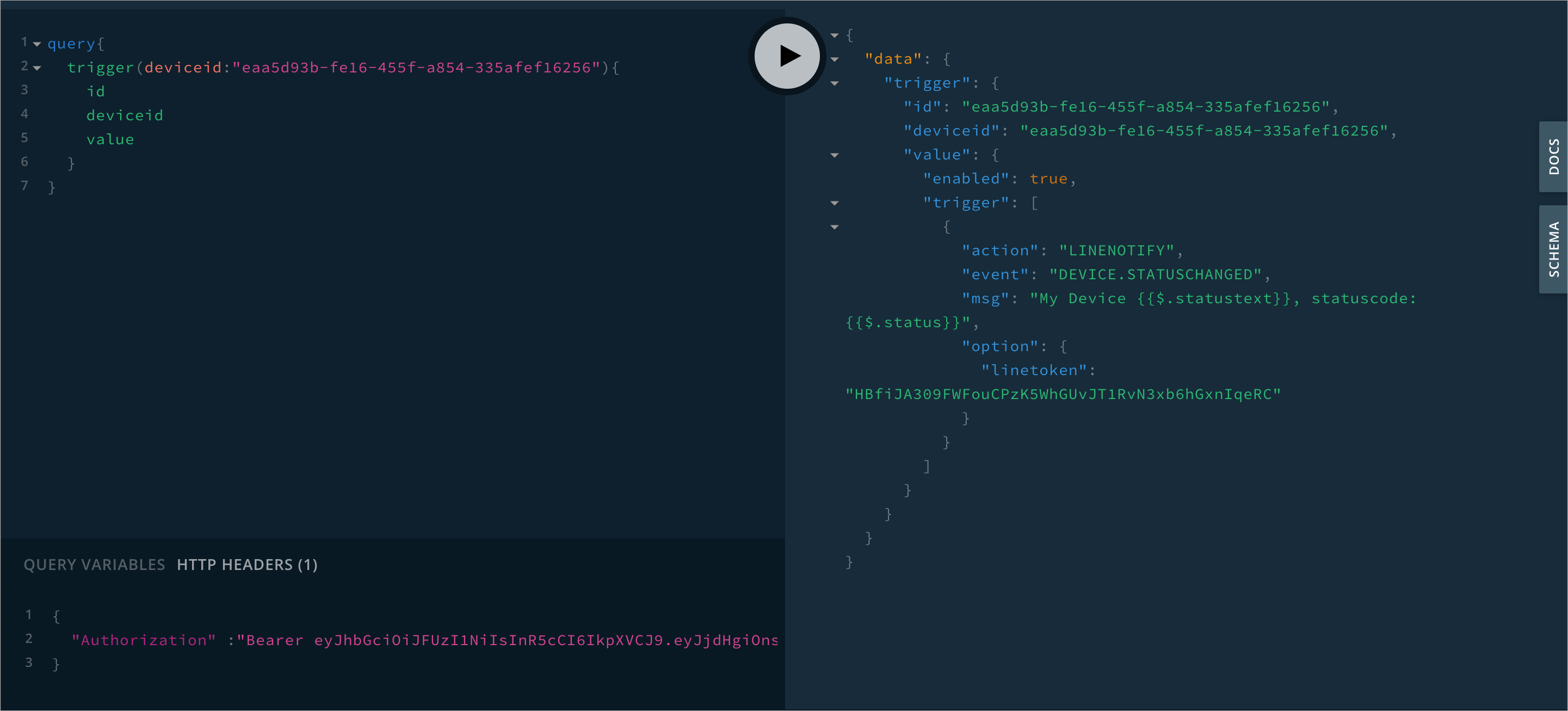Viewport: 1568px width, 711px height.
Task: Collapse the "trigger" array in response
Action: click(x=835, y=203)
